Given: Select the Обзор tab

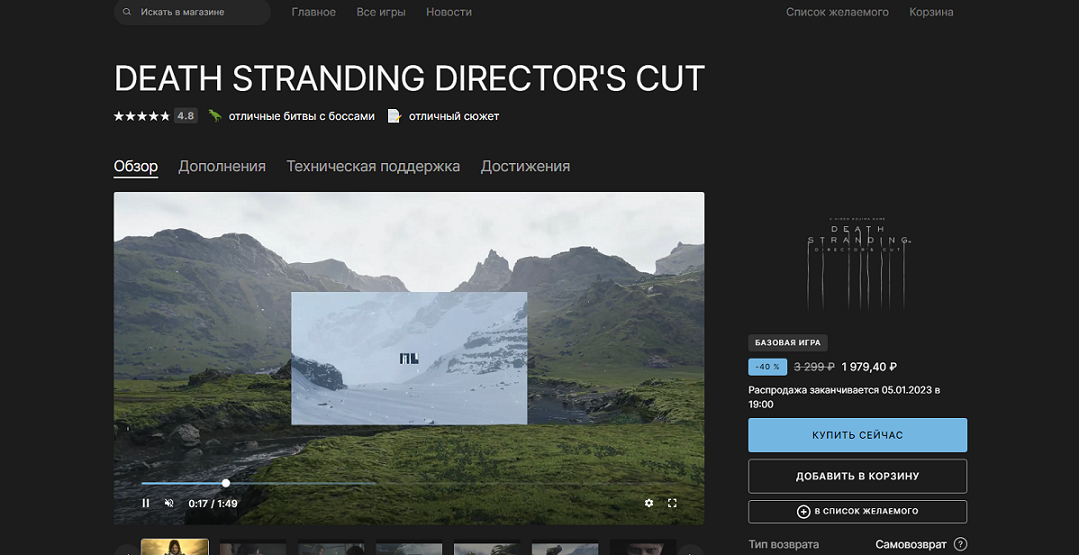Looking at the screenshot, I should (136, 166).
